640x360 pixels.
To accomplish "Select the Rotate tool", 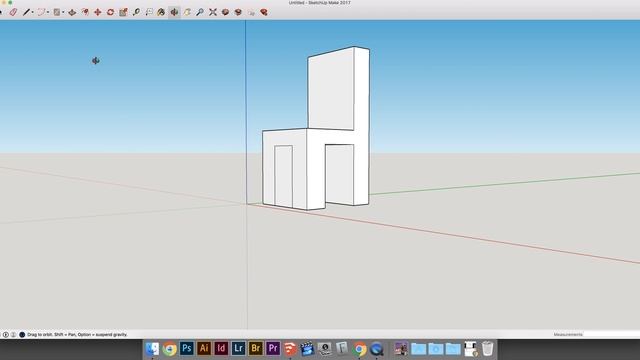I will (110, 12).
